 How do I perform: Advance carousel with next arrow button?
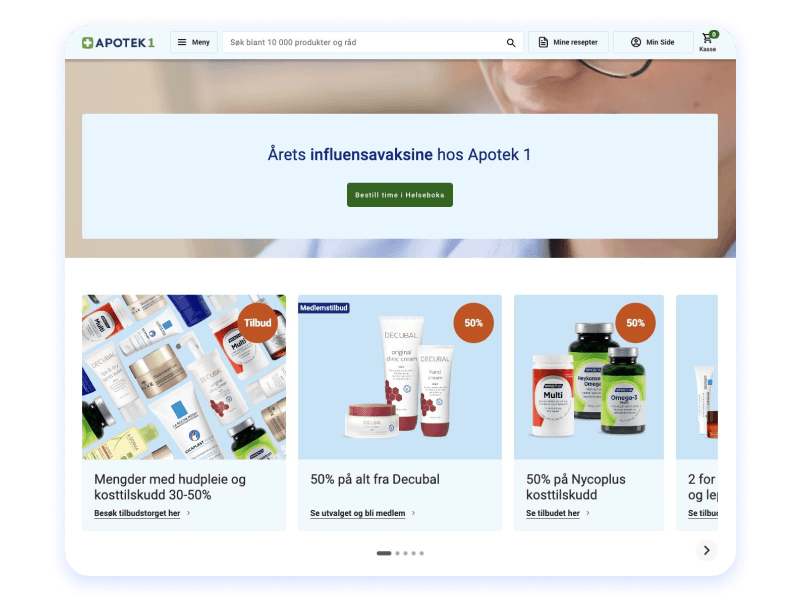click(x=707, y=550)
